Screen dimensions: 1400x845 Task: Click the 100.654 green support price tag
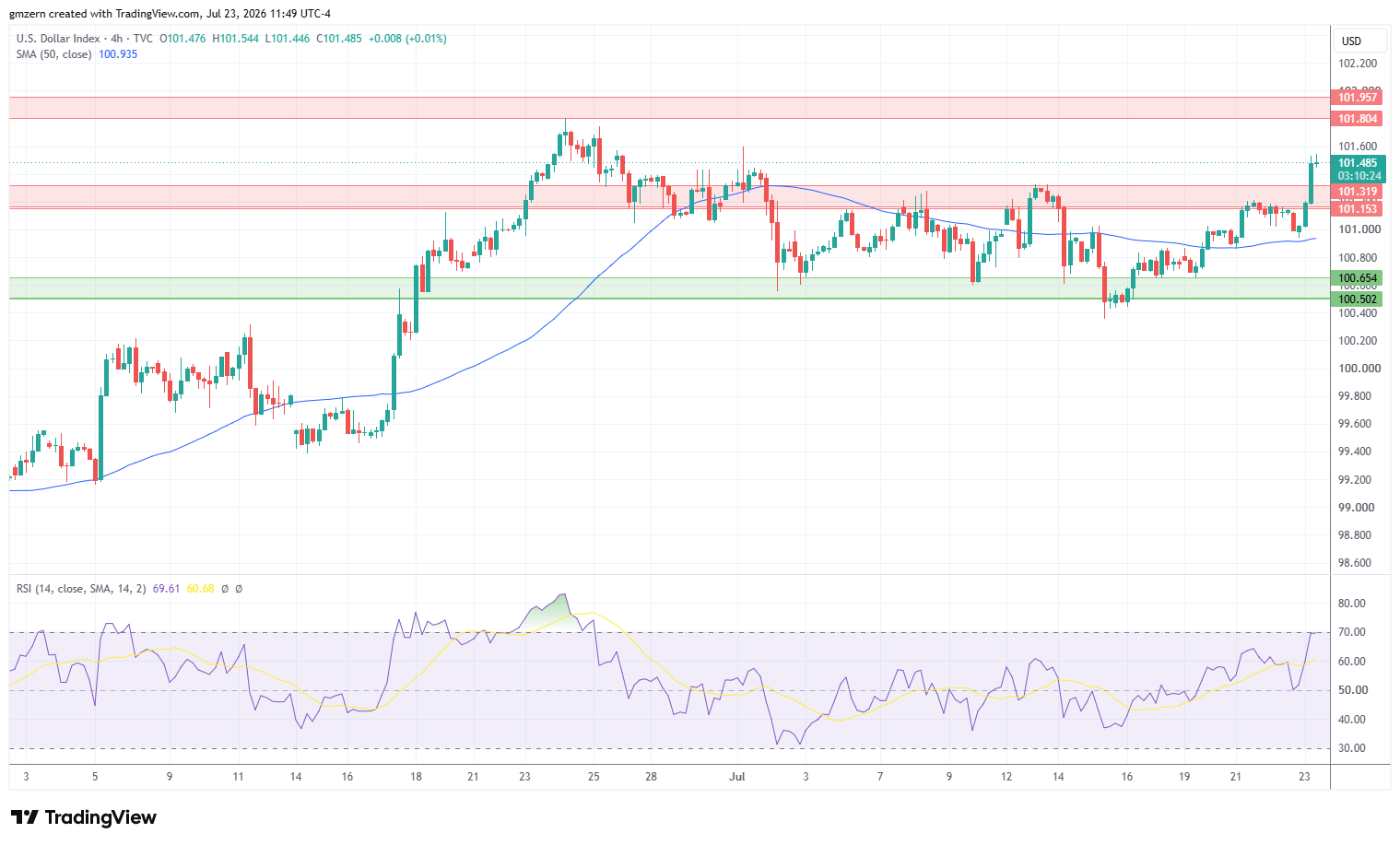tap(1358, 278)
